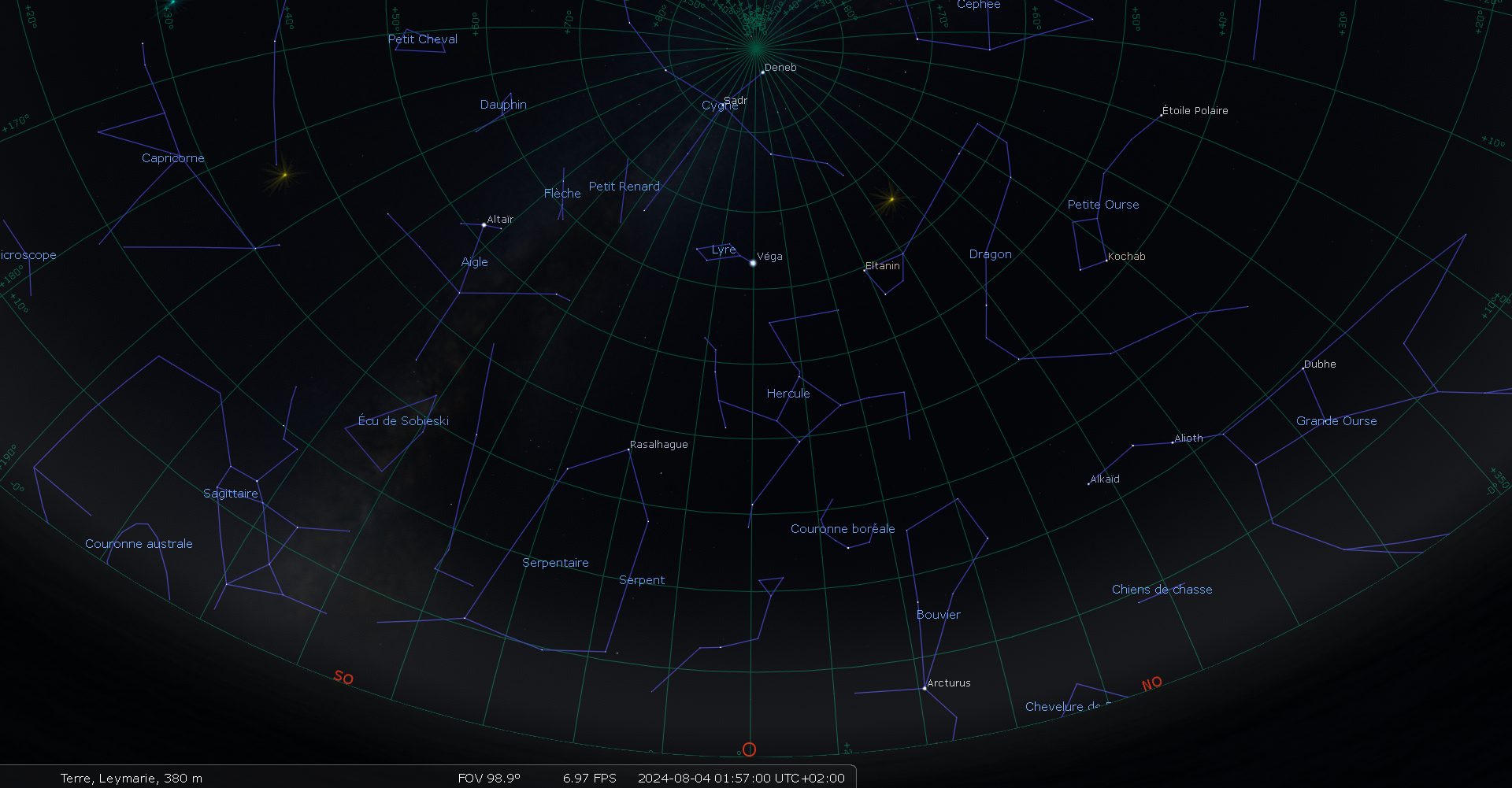Click the Dauphin constellation label
1512x788 pixels.
pos(503,105)
